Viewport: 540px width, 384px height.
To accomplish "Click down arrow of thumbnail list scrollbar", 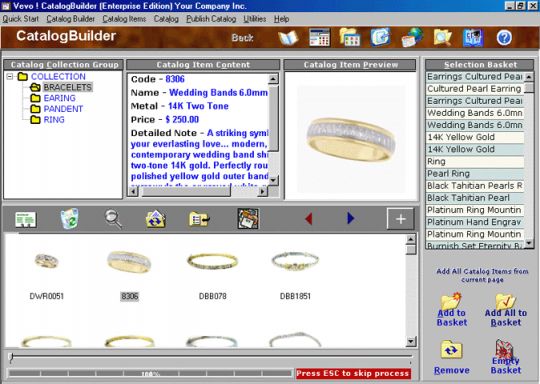I will pyautogui.click(x=411, y=341).
